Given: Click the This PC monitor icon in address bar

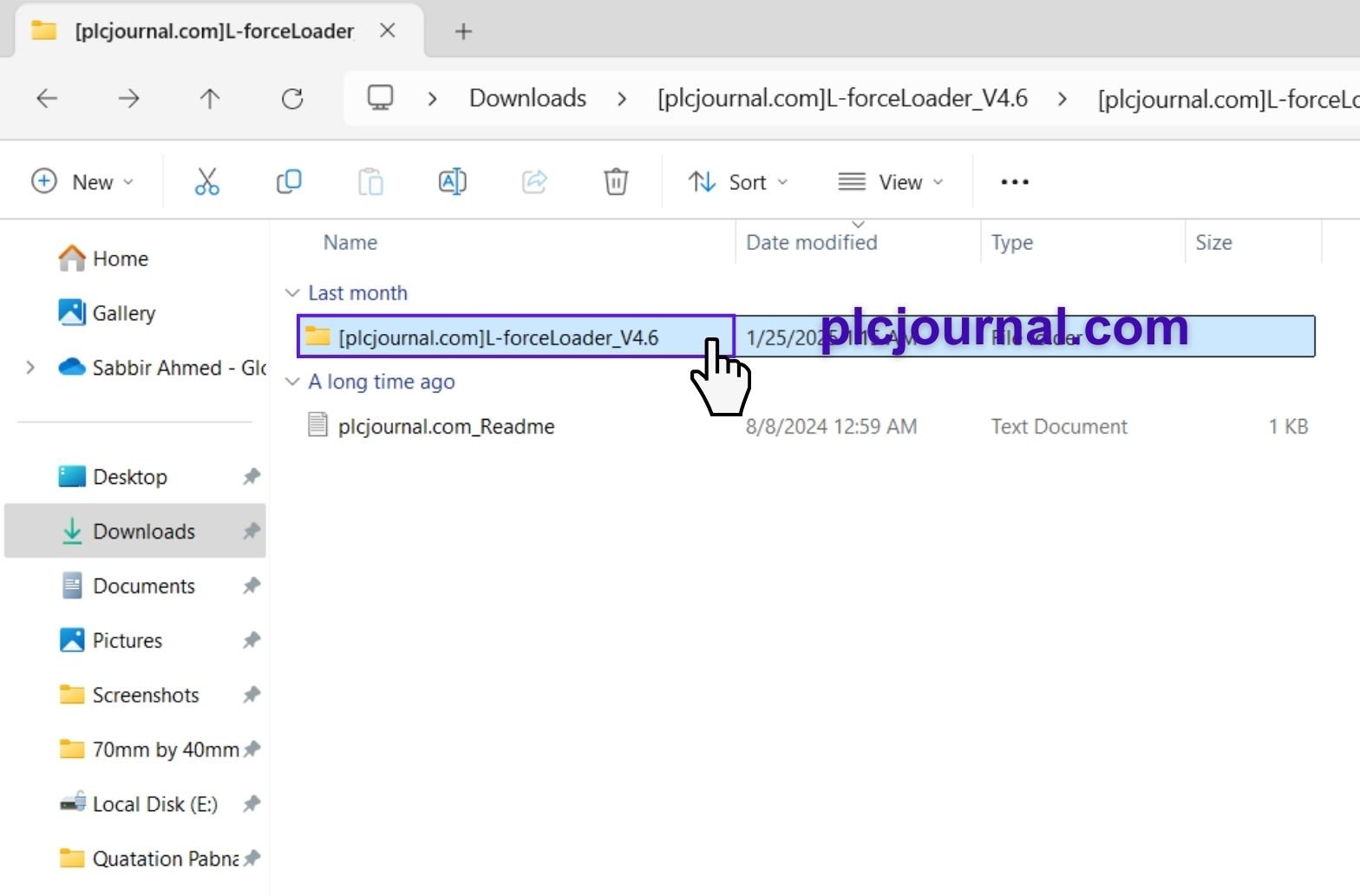Looking at the screenshot, I should pos(380,98).
